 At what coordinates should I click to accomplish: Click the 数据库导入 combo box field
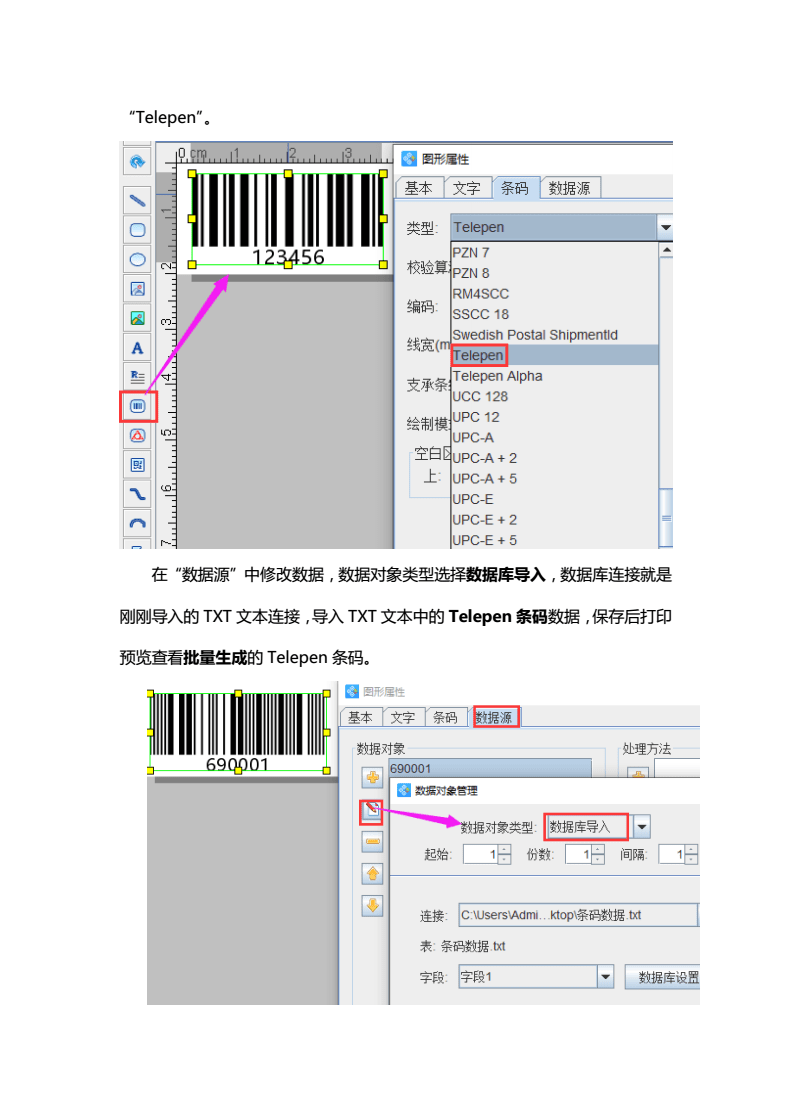point(586,827)
